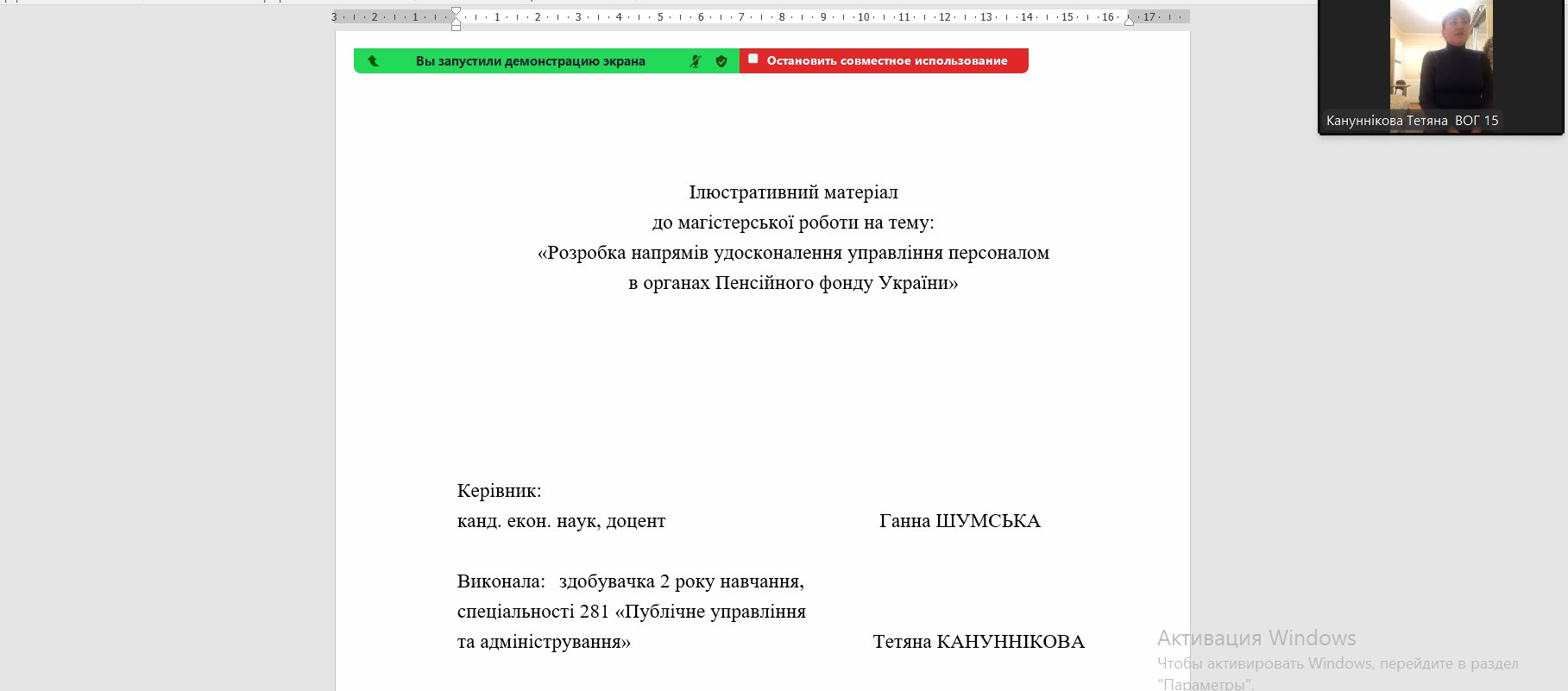This screenshot has width=1568, height=691.
Task: Click the right indent marker on the ruler
Action: pos(1129,21)
